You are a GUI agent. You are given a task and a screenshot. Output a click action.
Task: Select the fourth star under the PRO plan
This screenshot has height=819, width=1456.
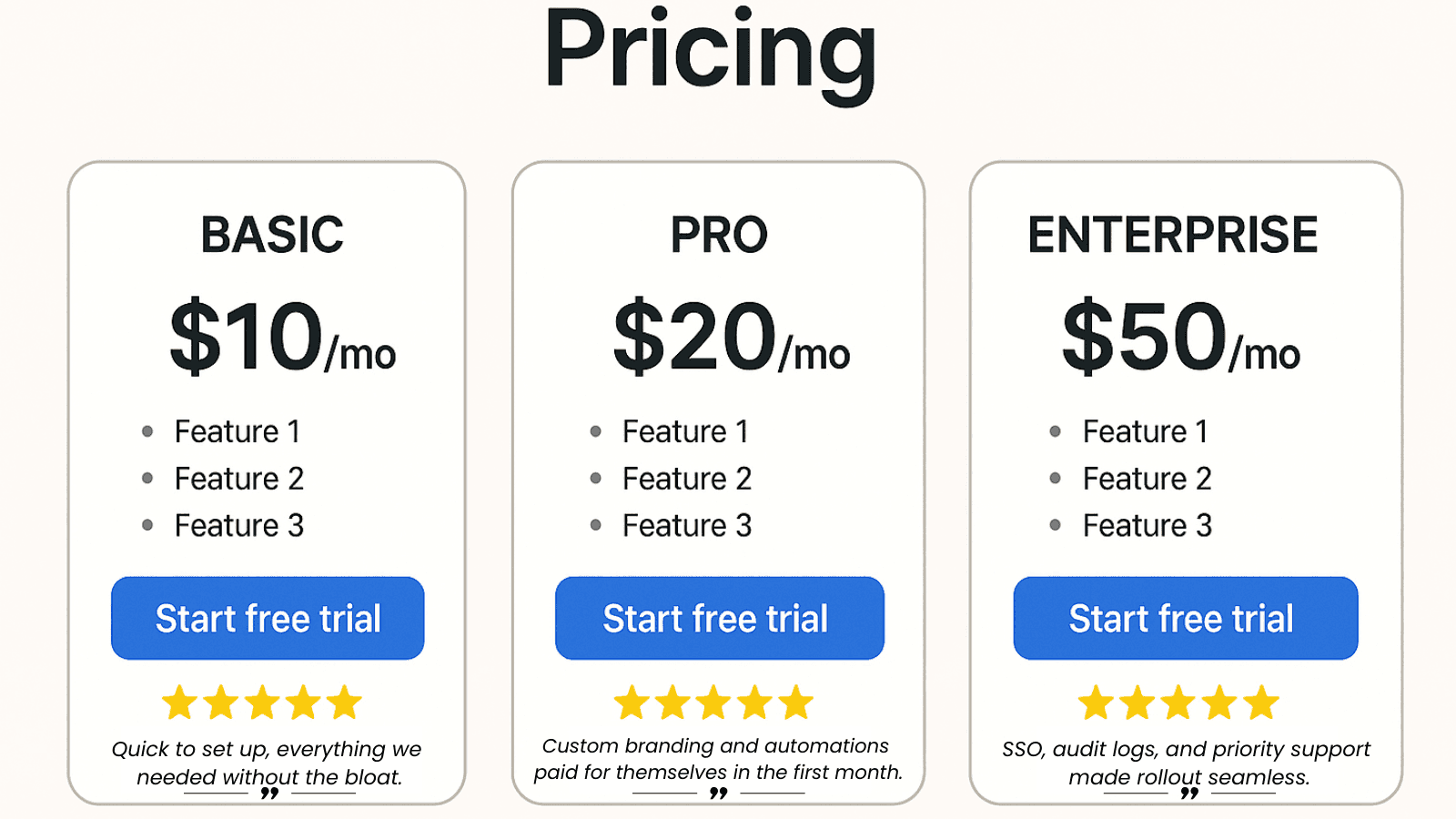[x=755, y=702]
